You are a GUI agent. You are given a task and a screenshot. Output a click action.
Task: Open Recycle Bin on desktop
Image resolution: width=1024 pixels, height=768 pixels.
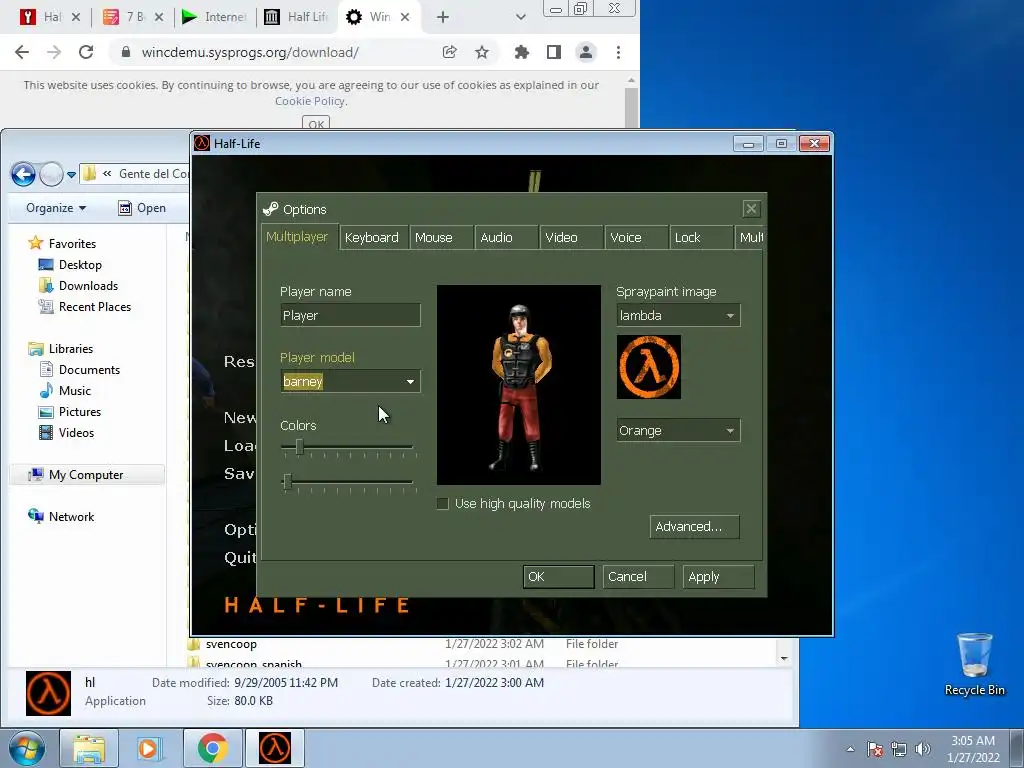(974, 664)
